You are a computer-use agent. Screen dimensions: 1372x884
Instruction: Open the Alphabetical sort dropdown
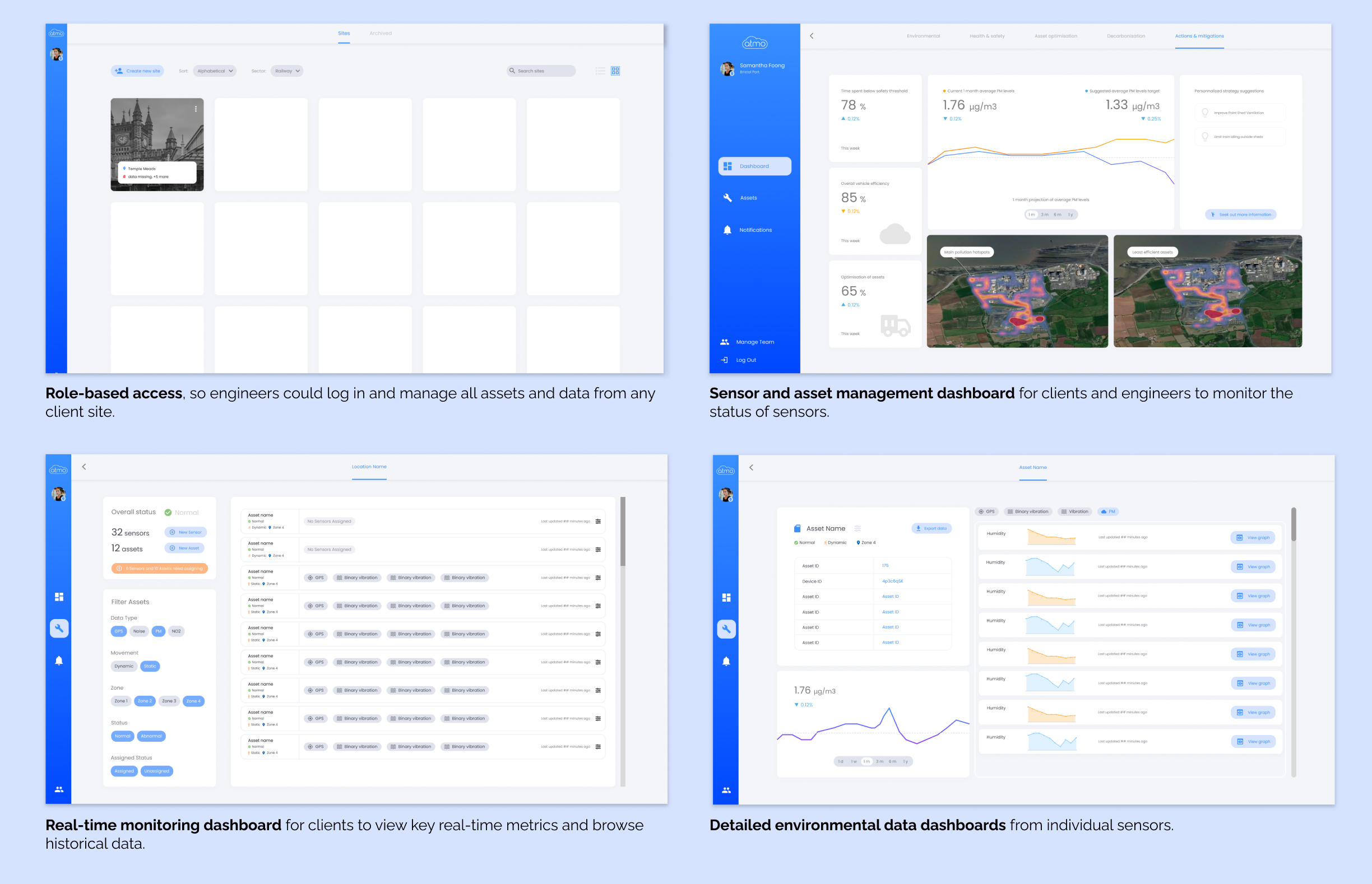(x=215, y=71)
